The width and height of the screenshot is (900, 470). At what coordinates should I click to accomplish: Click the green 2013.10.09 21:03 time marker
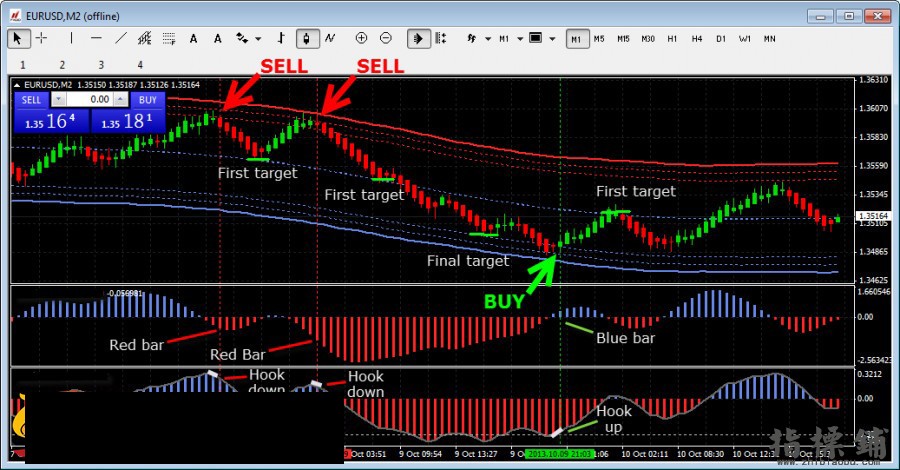coord(560,454)
